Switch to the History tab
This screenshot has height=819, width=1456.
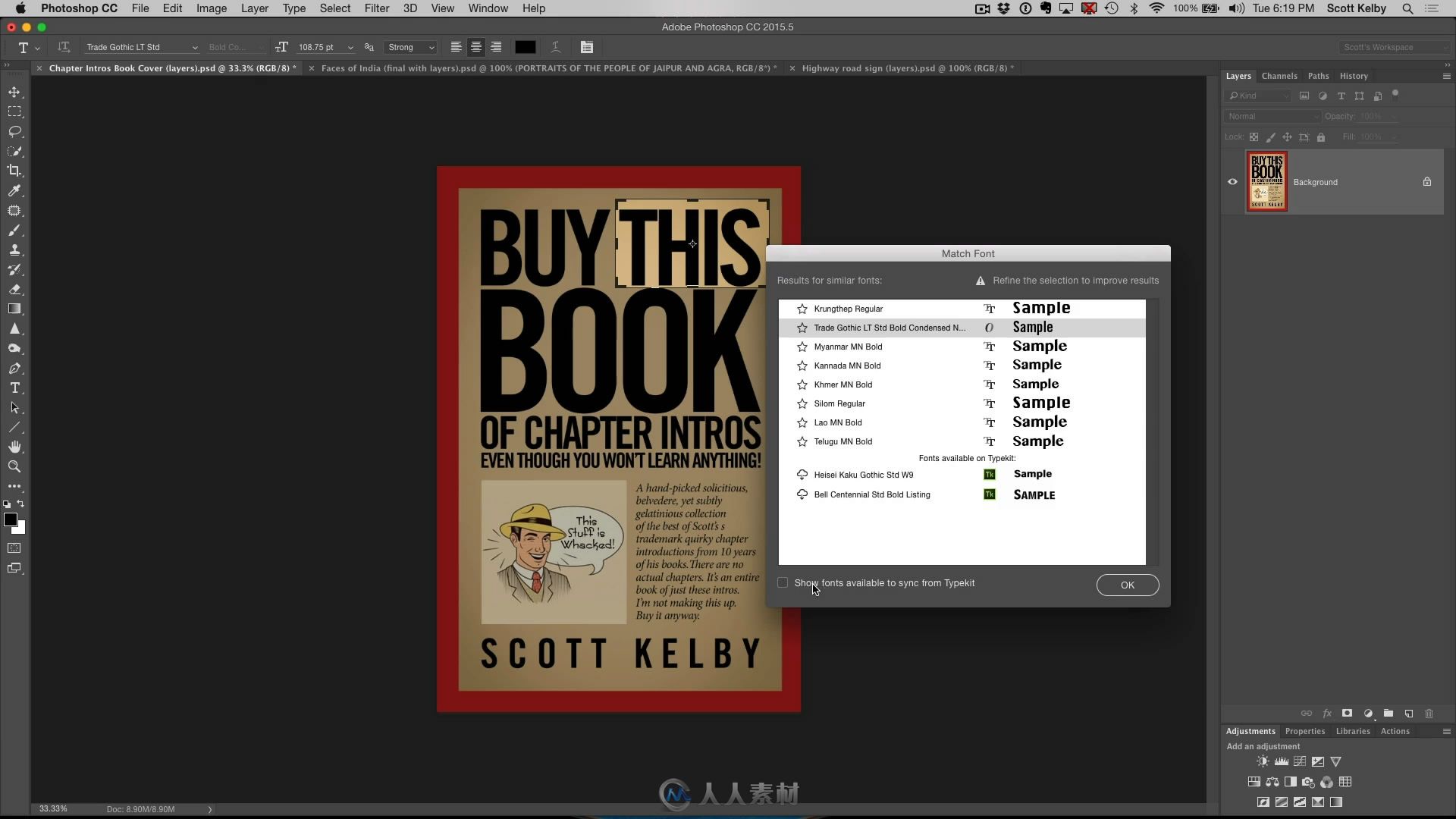click(1354, 76)
